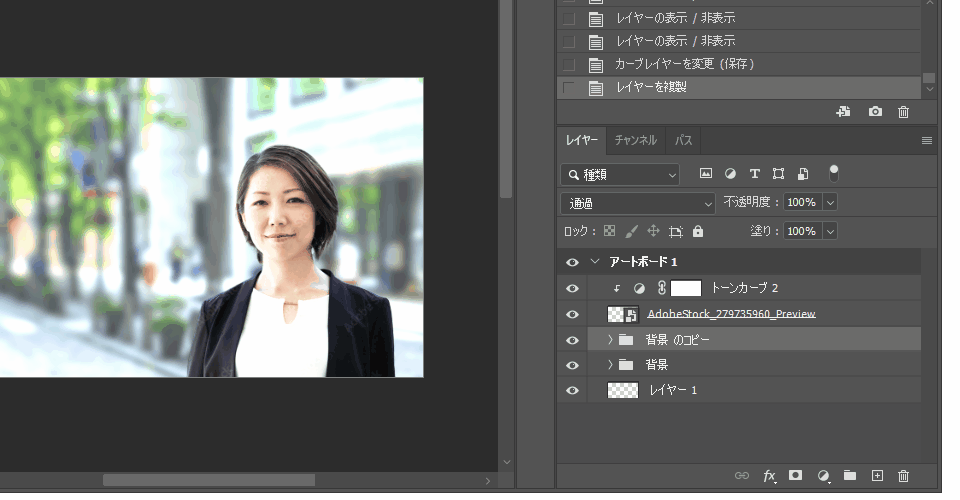Viewport: 960px width, 500px height.
Task: Collapse the アートボード 1 group
Action: coord(594,261)
